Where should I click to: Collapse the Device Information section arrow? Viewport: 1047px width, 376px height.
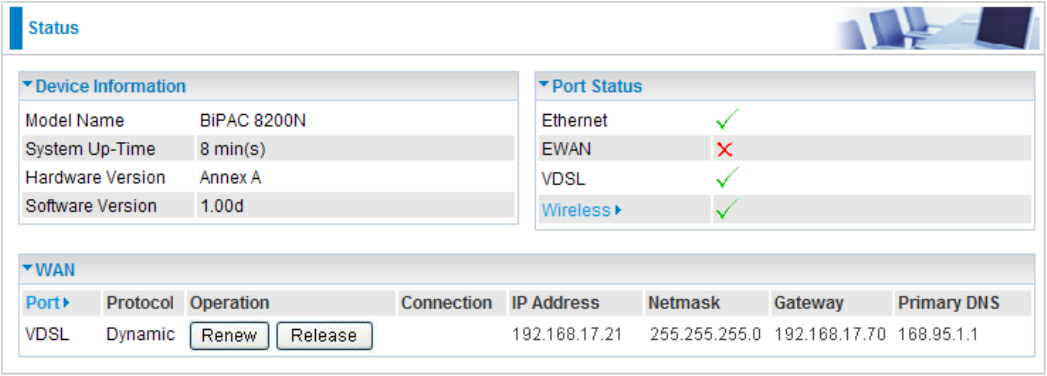[27, 85]
